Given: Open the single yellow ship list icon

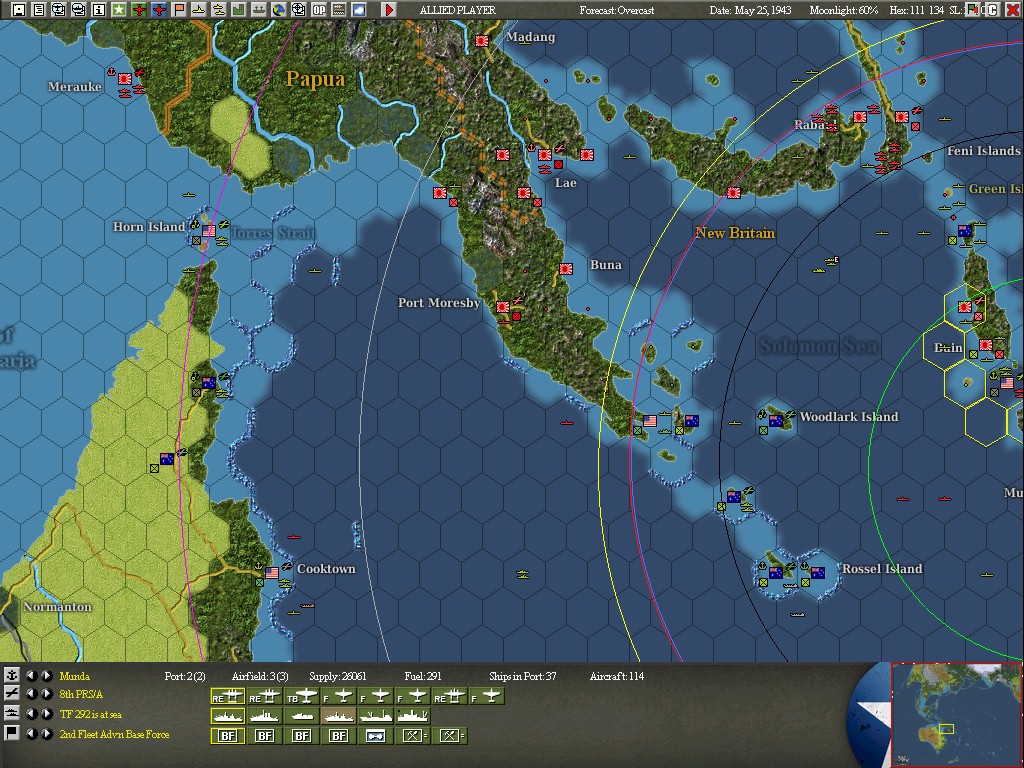Looking at the screenshot, I should 199,10.
